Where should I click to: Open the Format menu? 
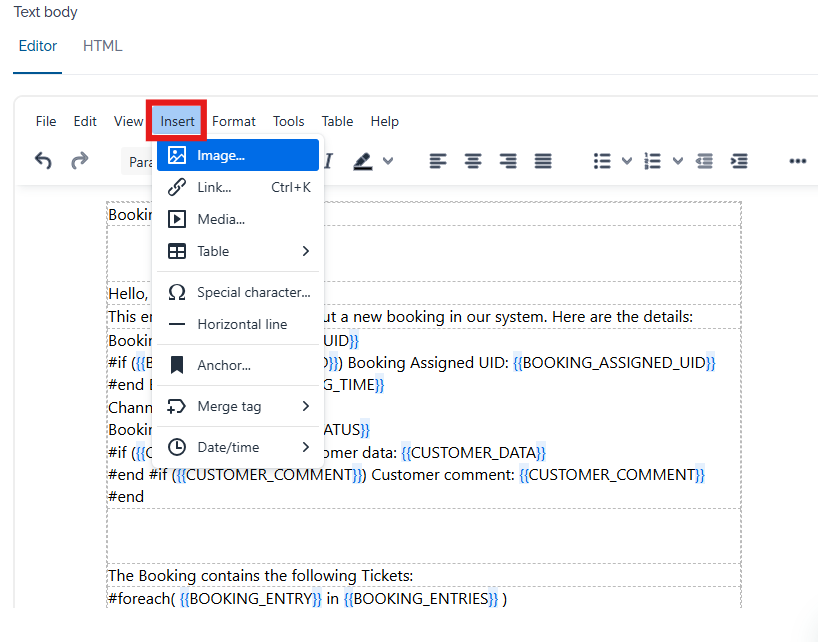(234, 122)
